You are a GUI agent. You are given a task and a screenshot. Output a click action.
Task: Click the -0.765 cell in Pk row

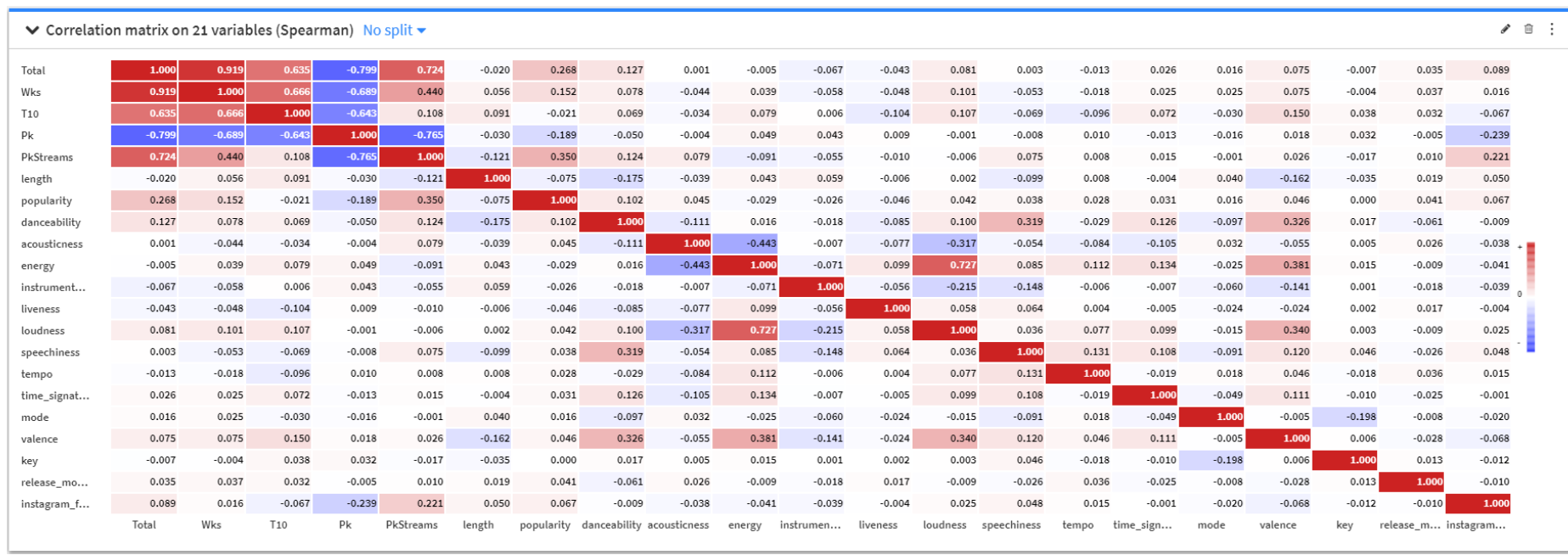coord(412,135)
